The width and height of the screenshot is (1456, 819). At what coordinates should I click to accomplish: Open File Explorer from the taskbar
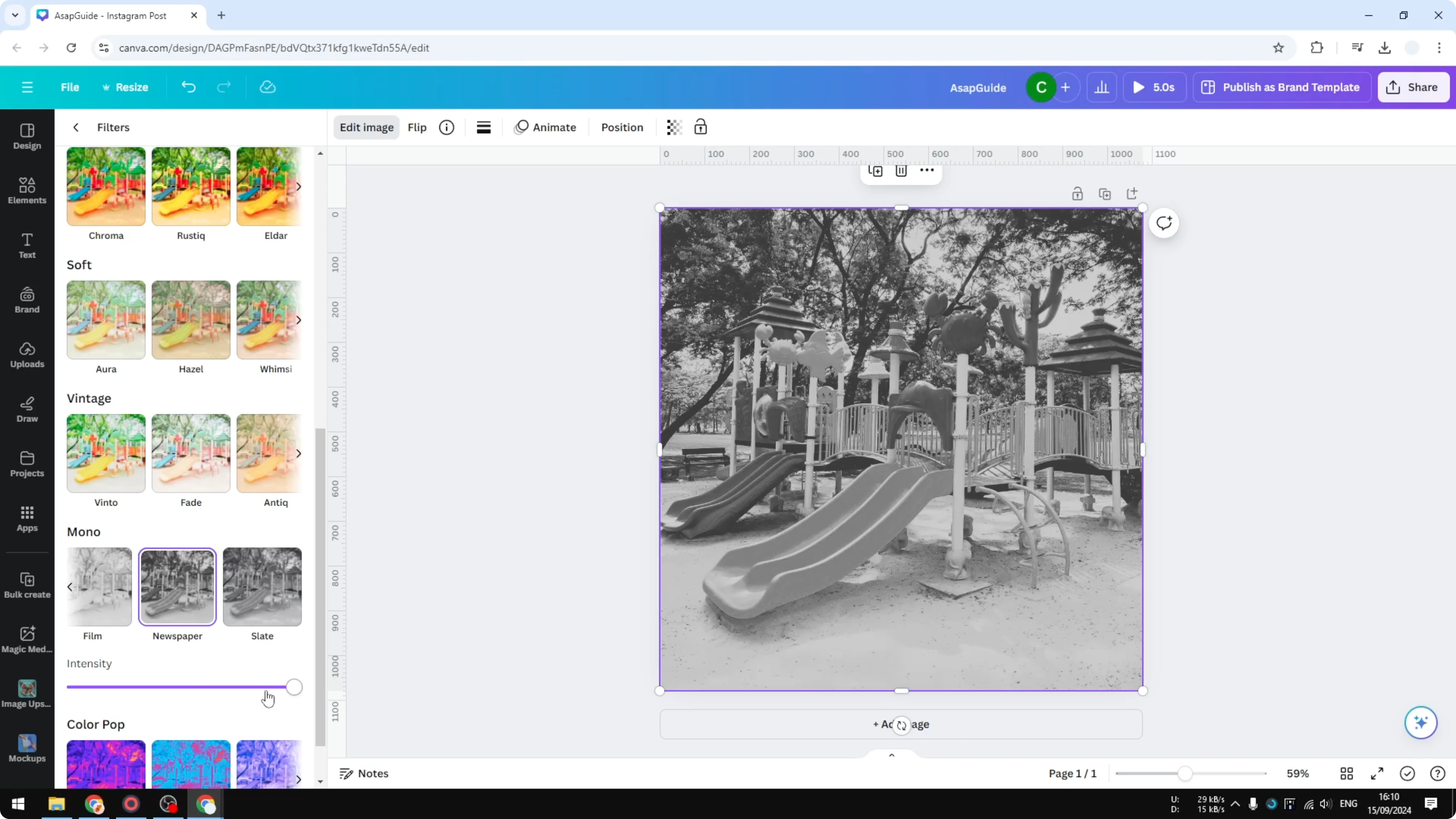57,804
